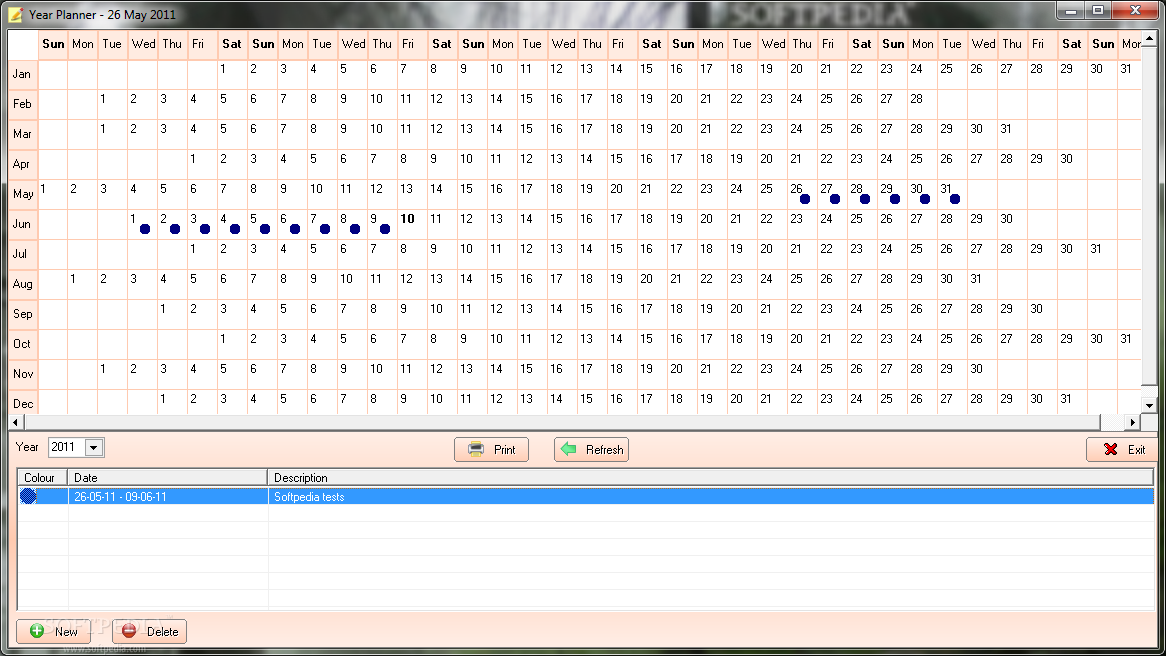Click the Print button
The height and width of the screenshot is (656, 1166).
492,449
